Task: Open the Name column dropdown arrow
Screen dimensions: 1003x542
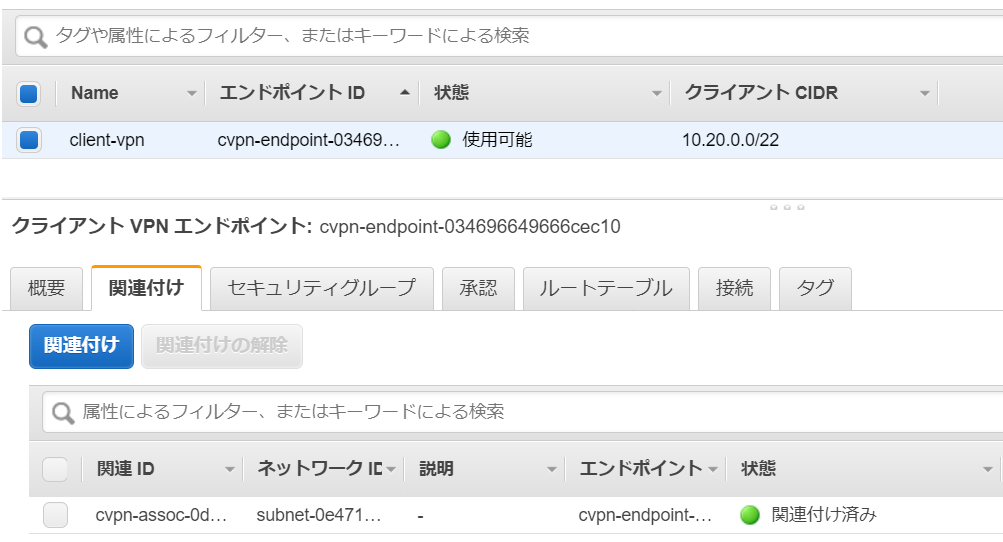Action: [x=191, y=93]
